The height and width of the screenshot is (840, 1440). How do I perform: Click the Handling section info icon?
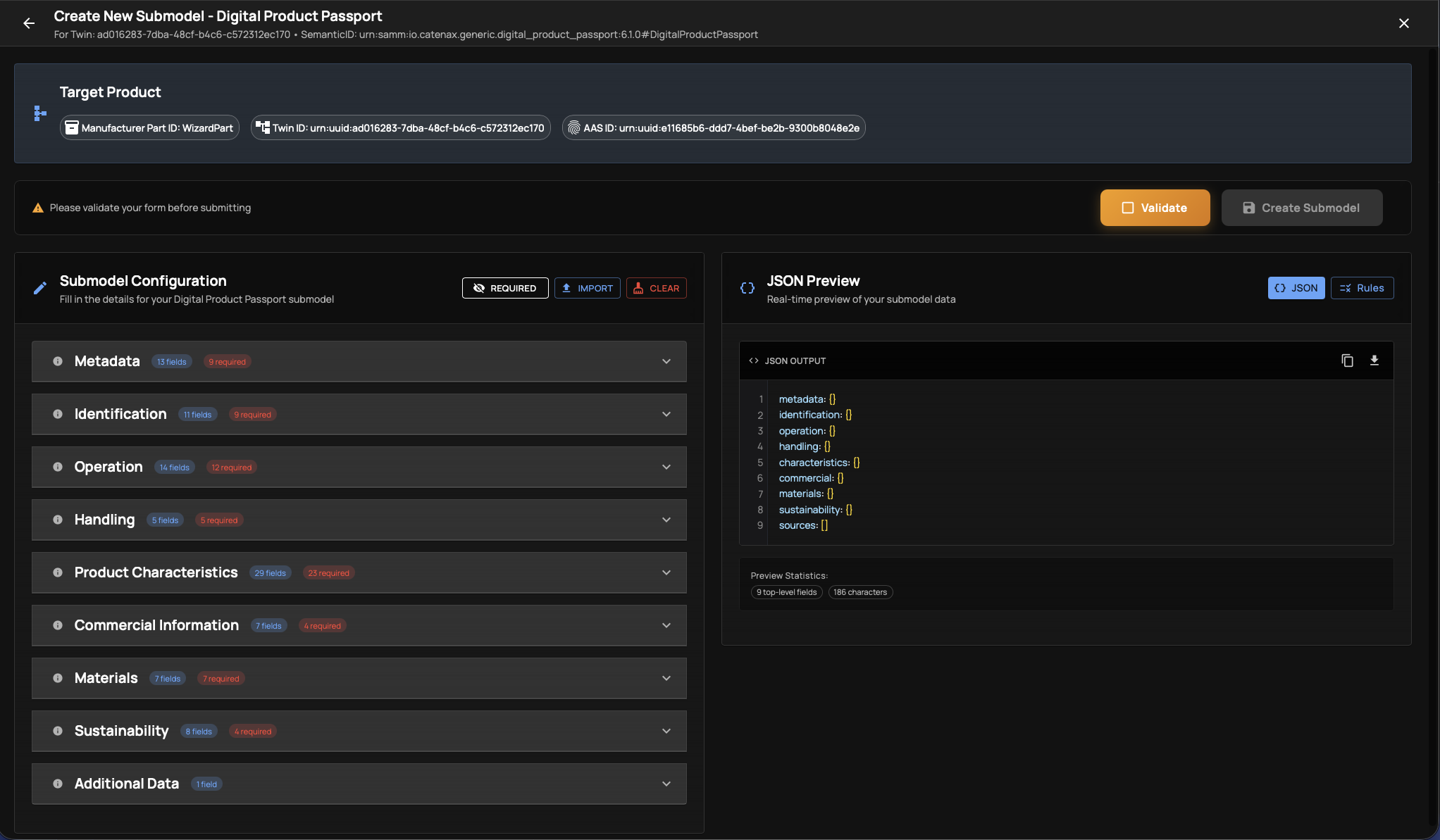tap(58, 520)
